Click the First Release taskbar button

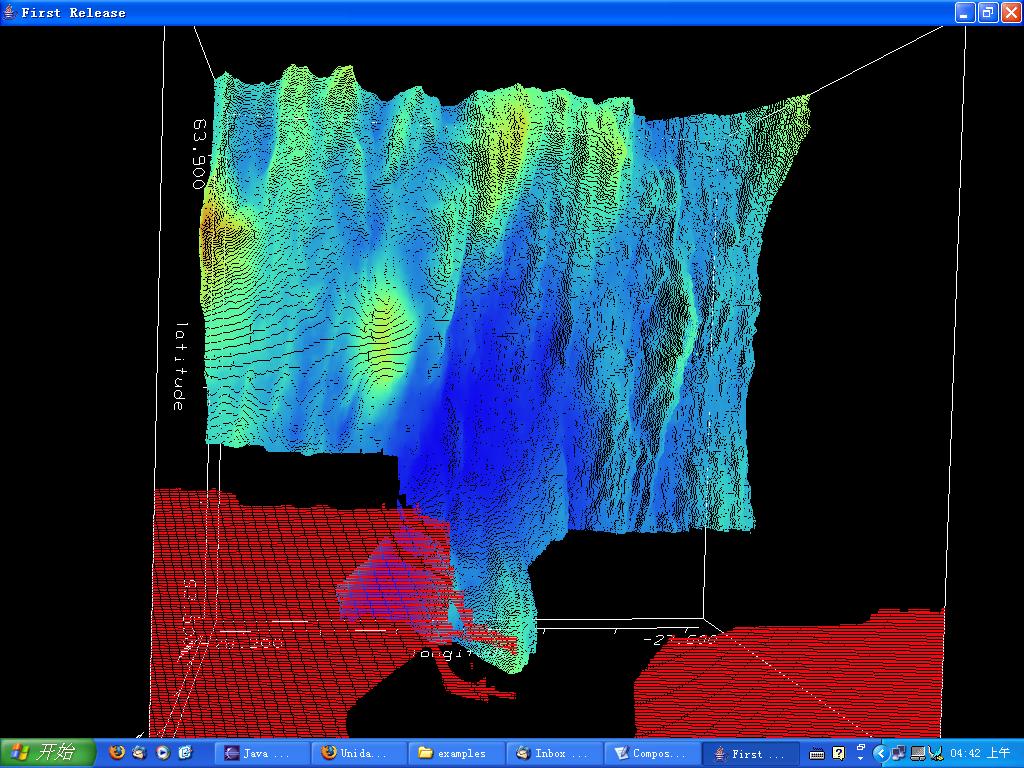tap(750, 753)
